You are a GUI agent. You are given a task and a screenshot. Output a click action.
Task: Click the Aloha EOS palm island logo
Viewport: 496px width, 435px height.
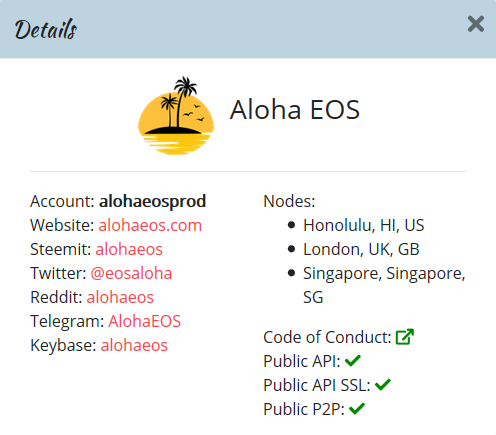pos(176,115)
